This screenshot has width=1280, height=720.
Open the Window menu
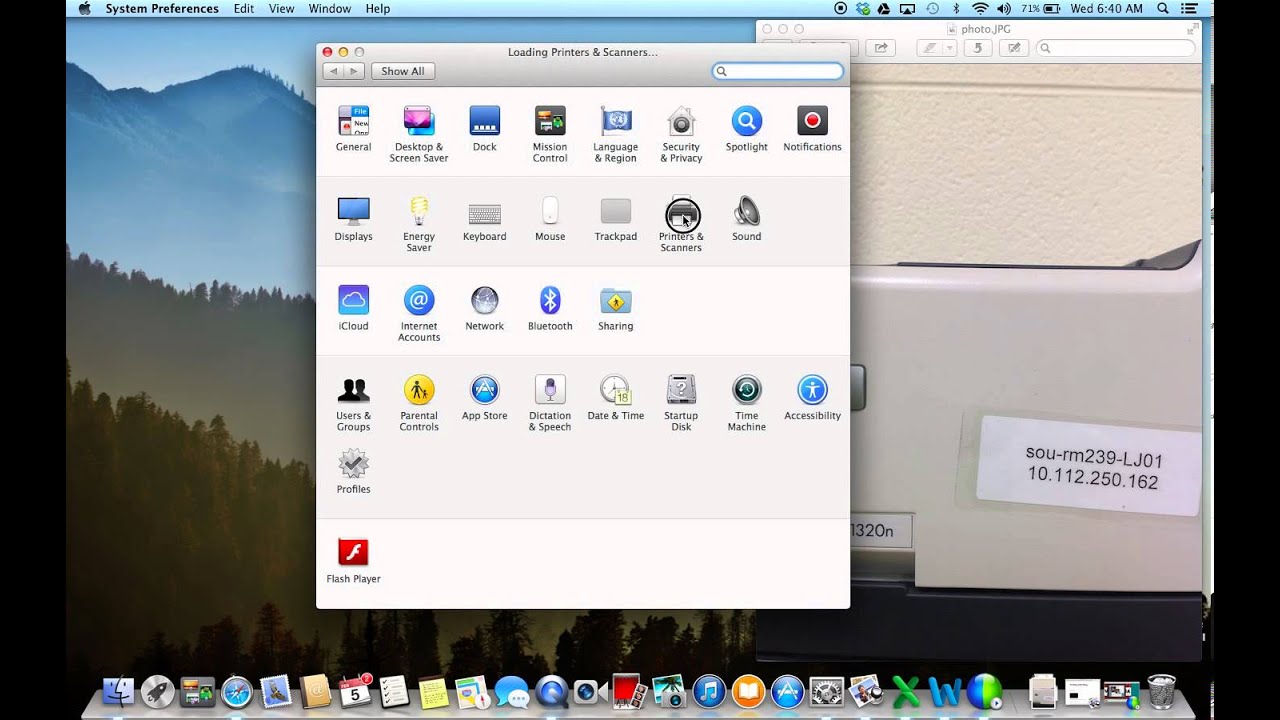tap(330, 9)
